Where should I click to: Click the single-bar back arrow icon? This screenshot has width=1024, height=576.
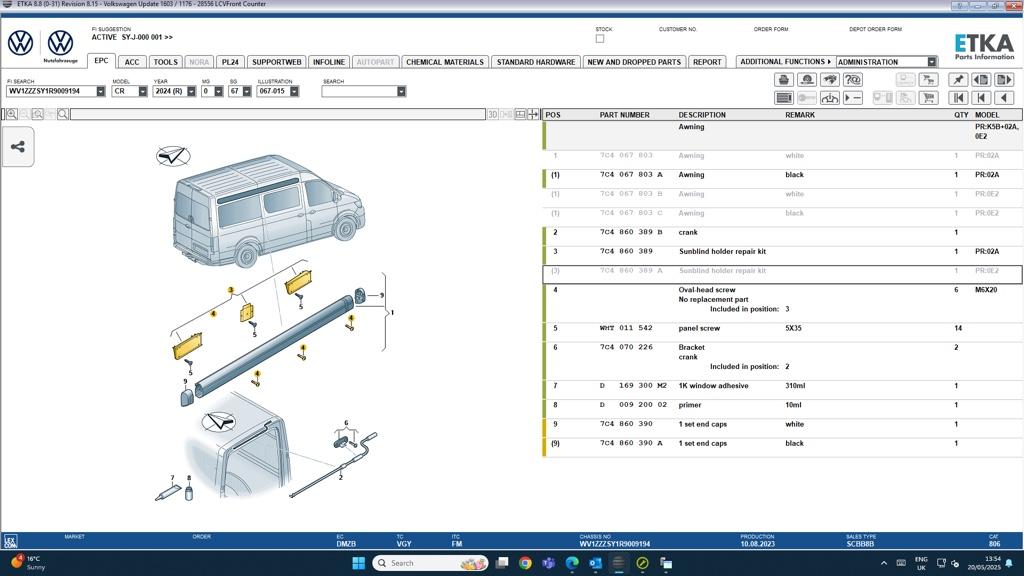[981, 98]
